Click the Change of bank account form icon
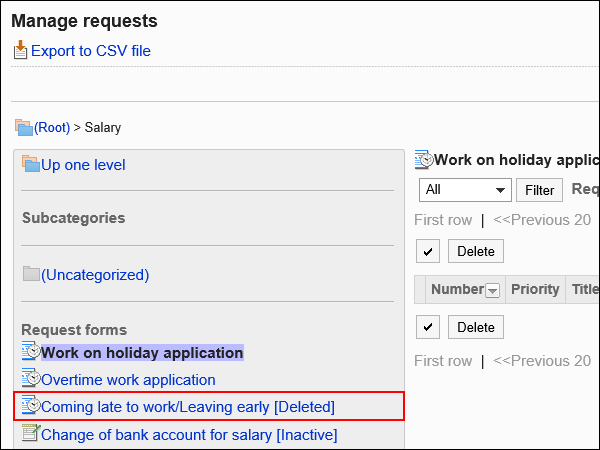Image resolution: width=600 pixels, height=450 pixels. pos(31,433)
